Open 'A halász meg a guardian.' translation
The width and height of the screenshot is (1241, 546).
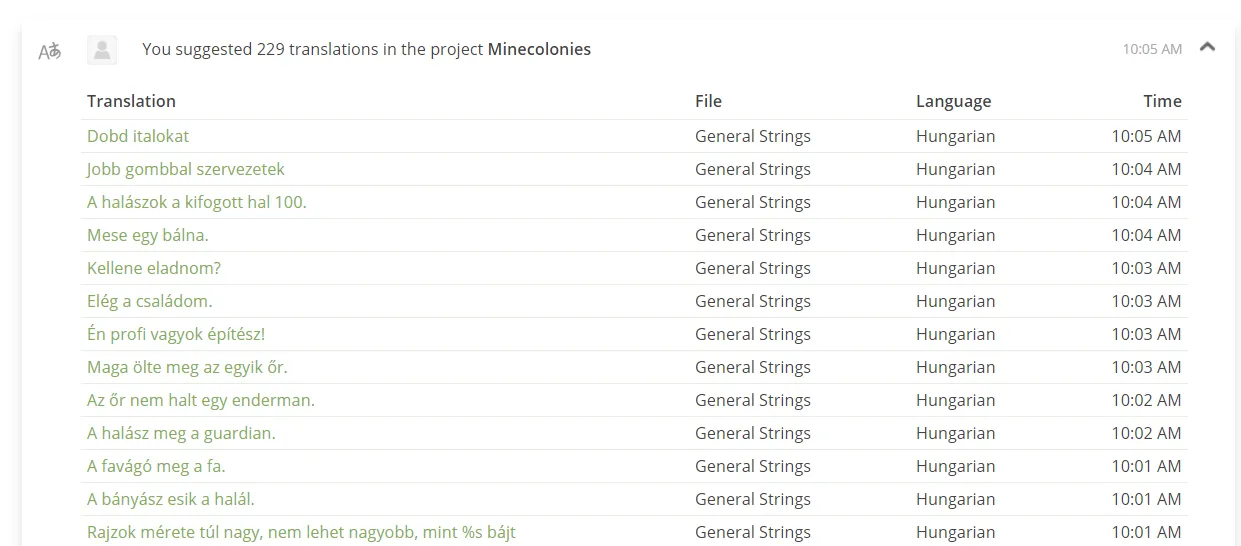pos(181,433)
